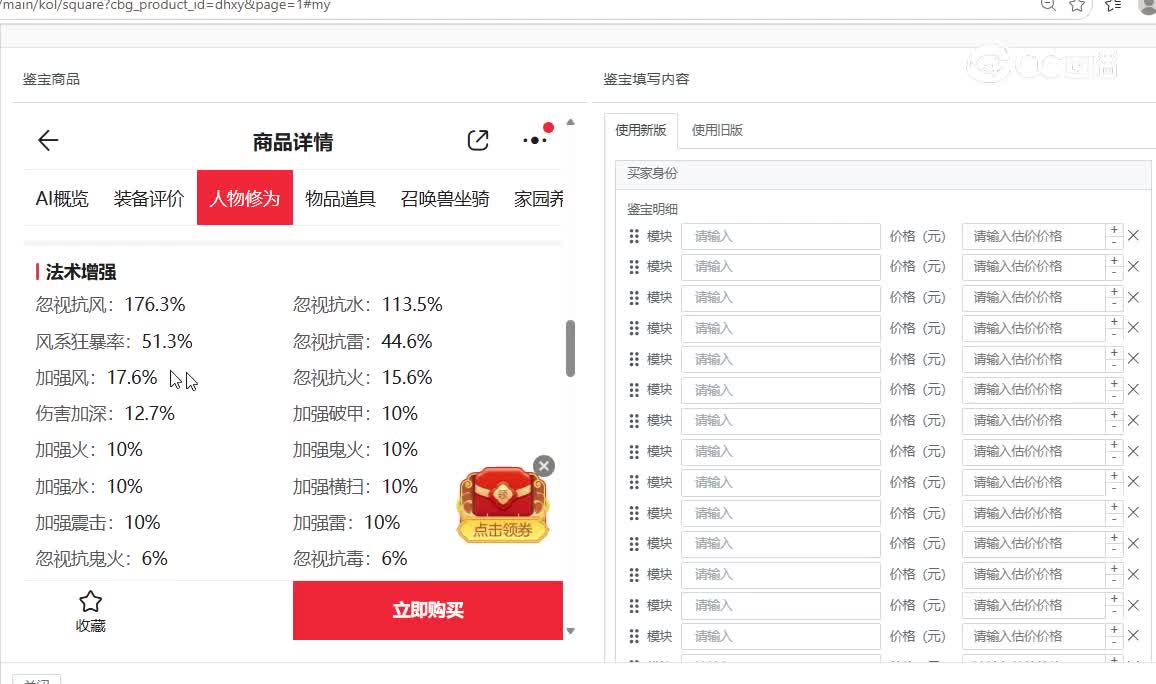Click the first 模块 请输入 field
The image size is (1156, 684).
(781, 237)
